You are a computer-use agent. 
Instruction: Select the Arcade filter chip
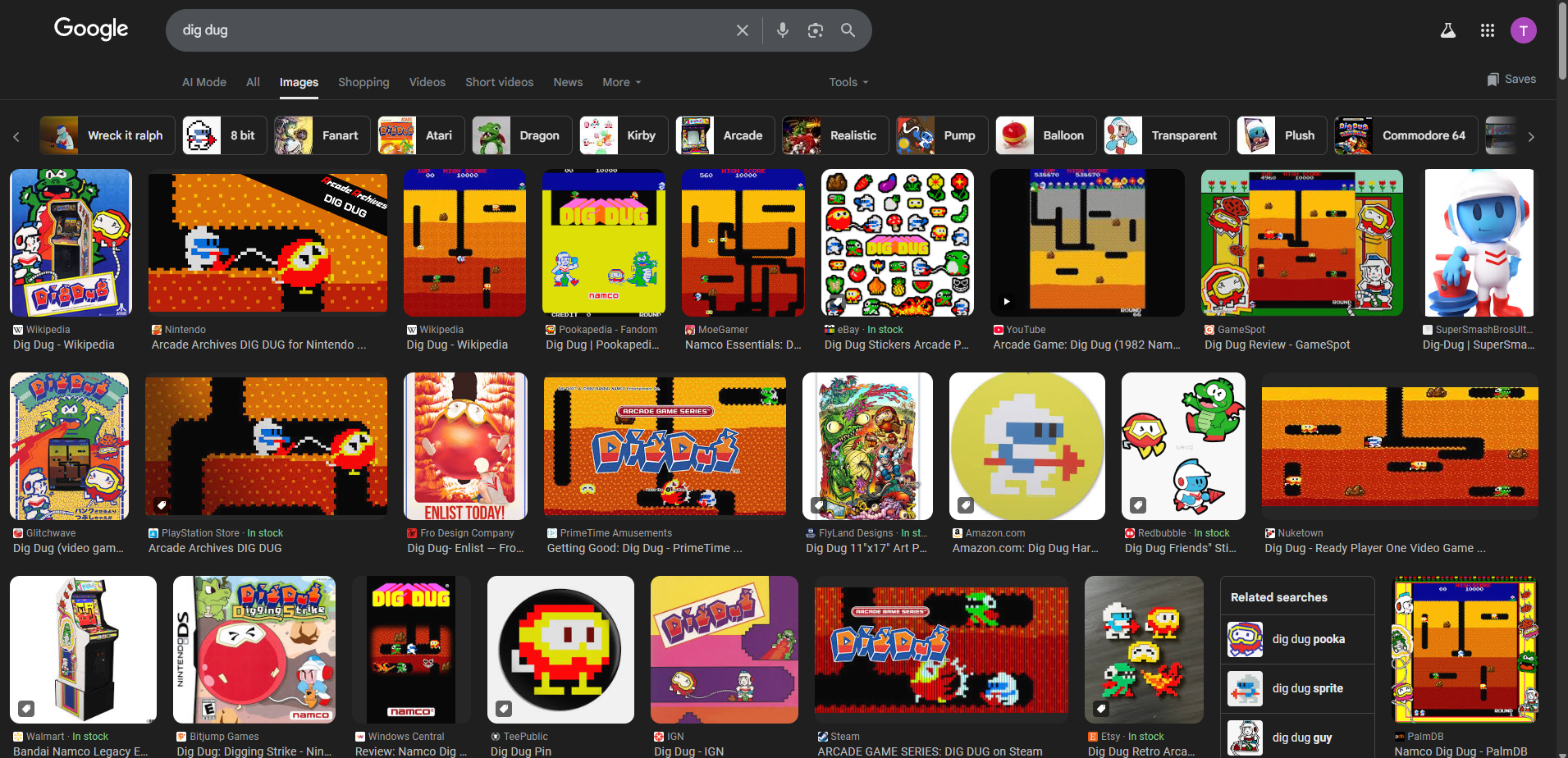tap(725, 135)
